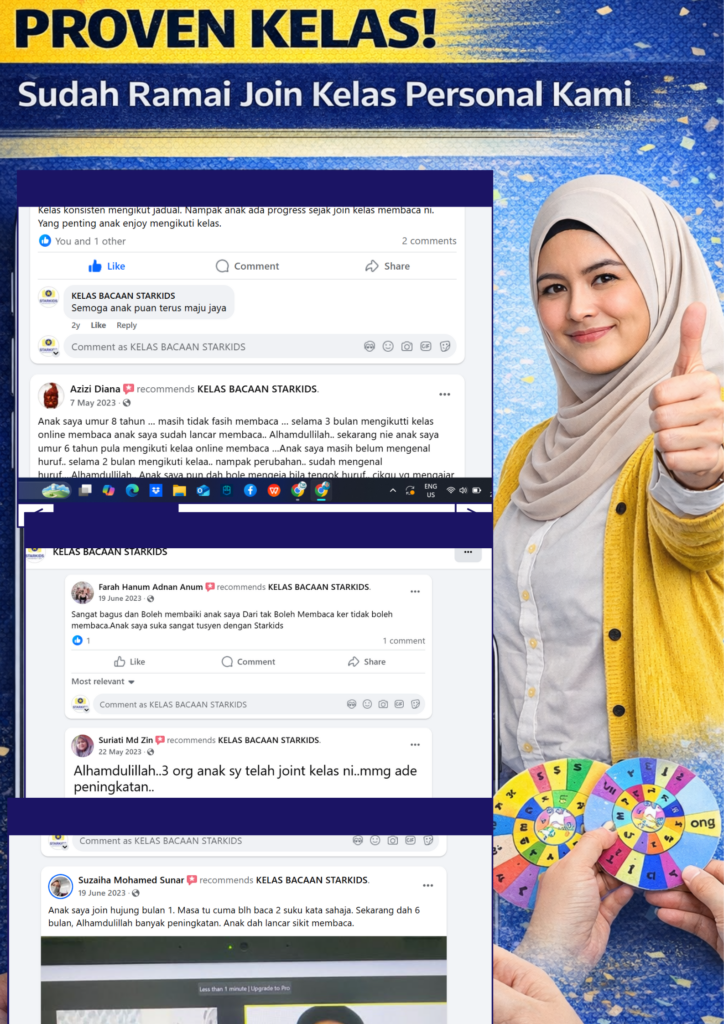Click the Comment button under Farah Hanum's review
Viewport: 724px width, 1024px height.
[248, 662]
